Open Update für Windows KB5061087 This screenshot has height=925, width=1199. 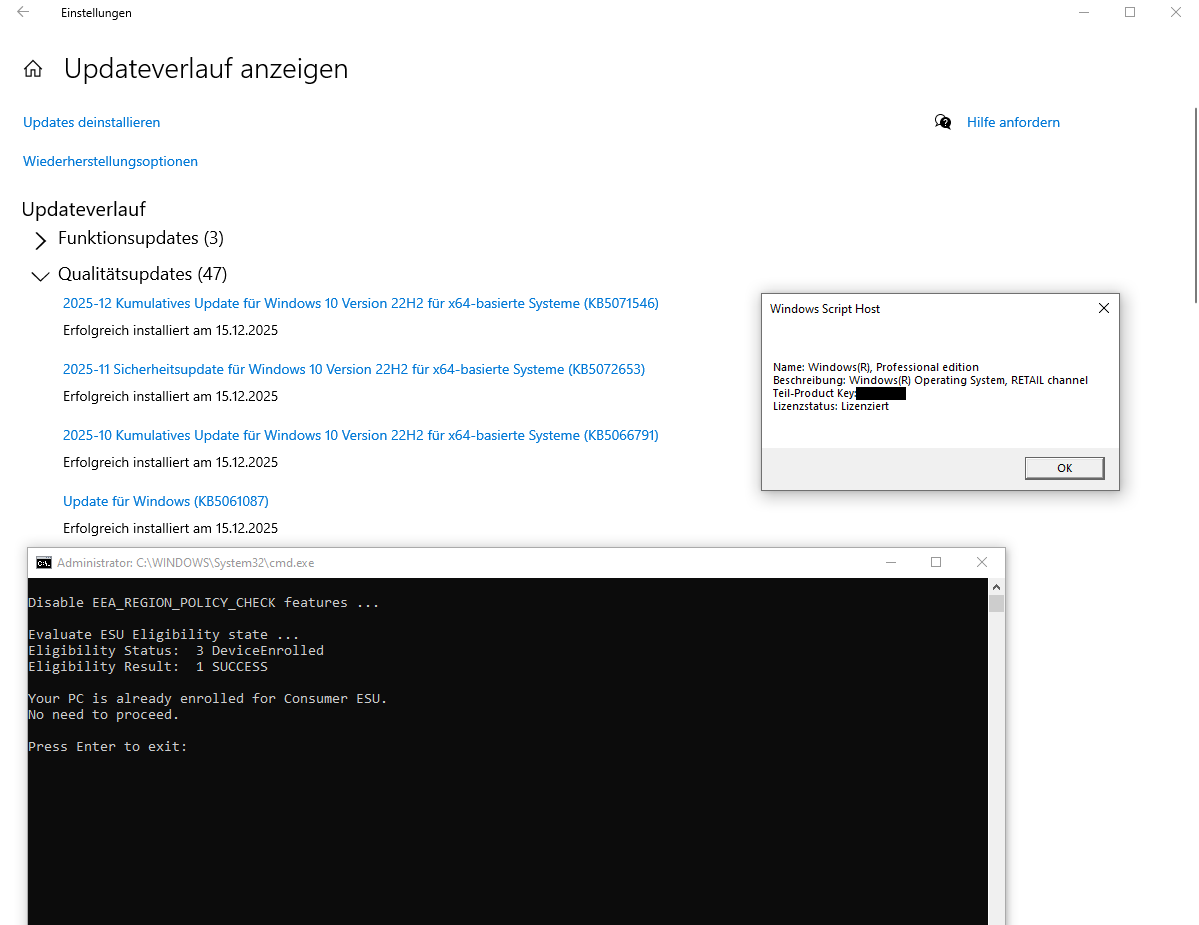click(x=165, y=500)
